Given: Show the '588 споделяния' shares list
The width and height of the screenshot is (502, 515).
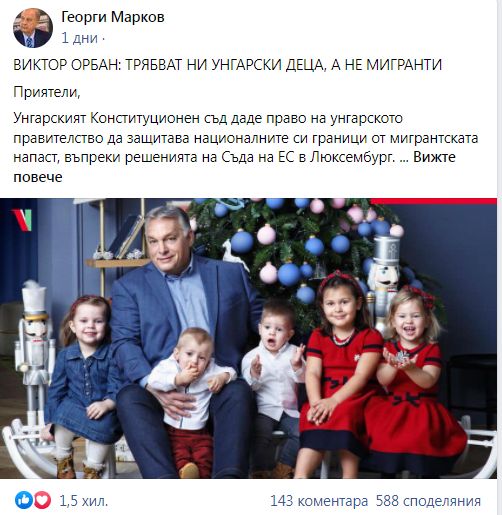Looking at the screenshot, I should [428, 501].
